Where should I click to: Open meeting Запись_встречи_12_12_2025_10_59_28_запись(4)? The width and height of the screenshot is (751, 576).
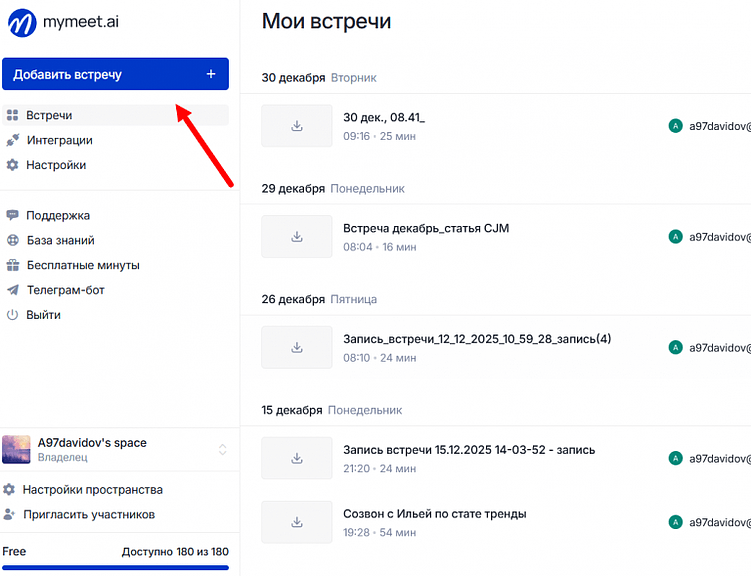click(477, 339)
